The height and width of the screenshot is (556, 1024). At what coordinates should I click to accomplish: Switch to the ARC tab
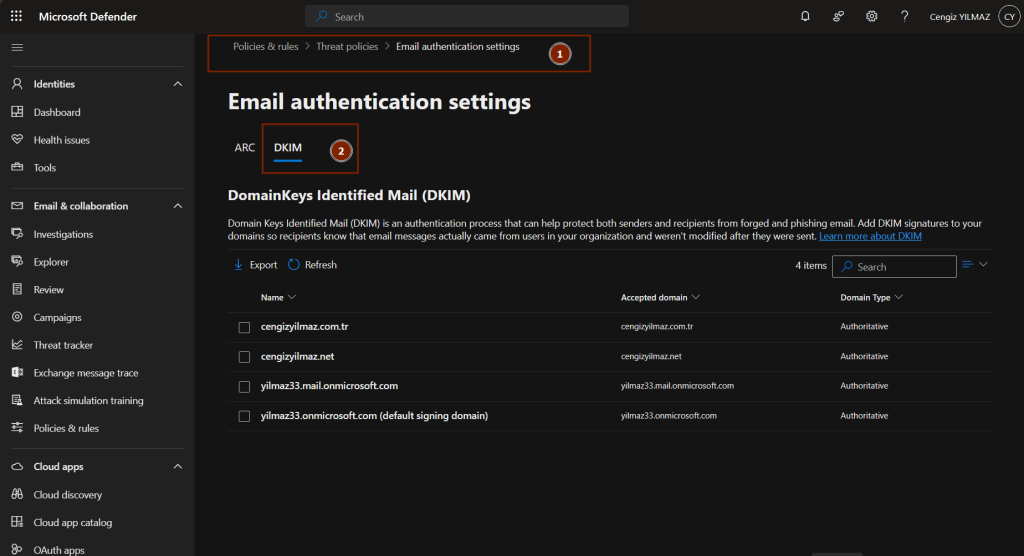click(x=245, y=147)
